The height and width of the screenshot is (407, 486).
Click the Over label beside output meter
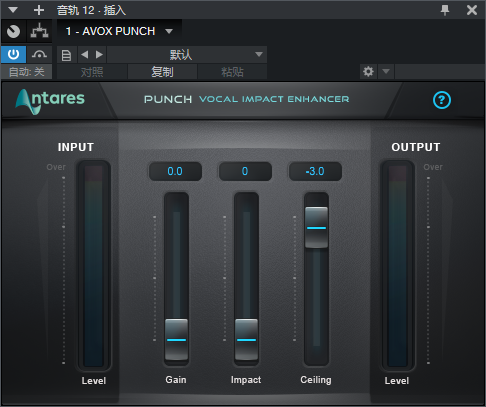pos(433,167)
